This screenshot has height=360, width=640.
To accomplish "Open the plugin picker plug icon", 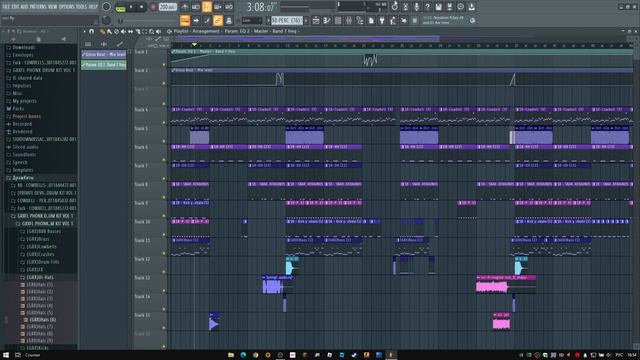I will [x=382, y=20].
